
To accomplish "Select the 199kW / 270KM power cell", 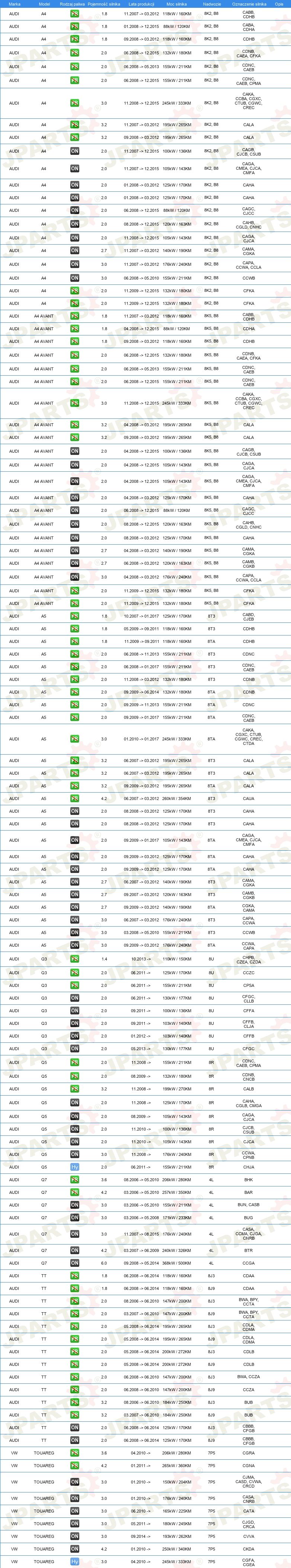I will (x=176, y=1089).
